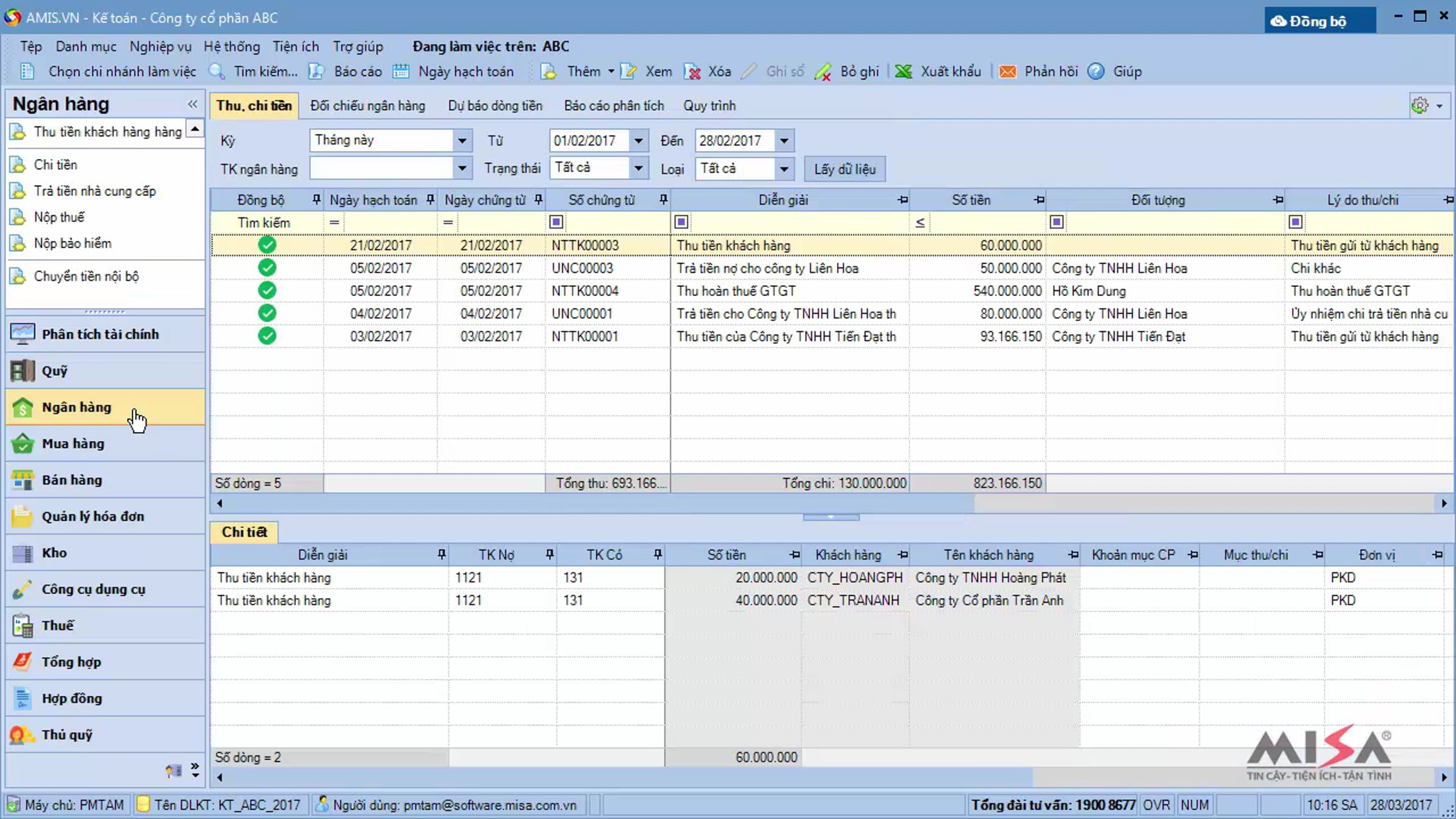The width and height of the screenshot is (1456, 819).
Task: Click the grid settings gear icon
Action: (1420, 106)
